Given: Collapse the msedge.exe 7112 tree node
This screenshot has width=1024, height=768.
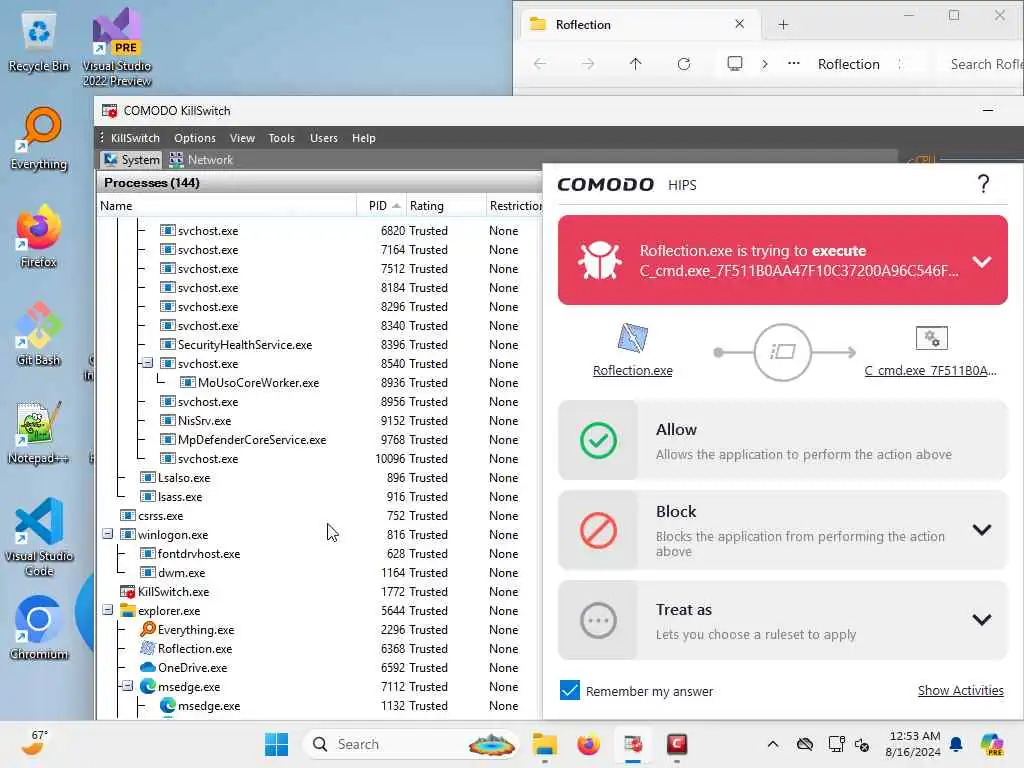Looking at the screenshot, I should click(x=128, y=686).
